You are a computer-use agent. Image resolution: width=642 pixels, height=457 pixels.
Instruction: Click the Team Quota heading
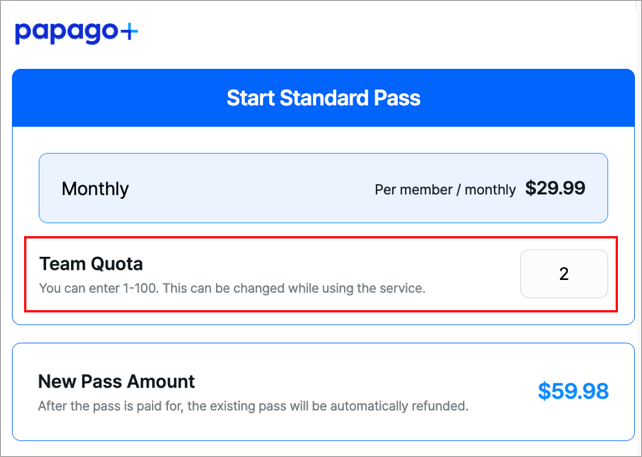pyautogui.click(x=91, y=264)
